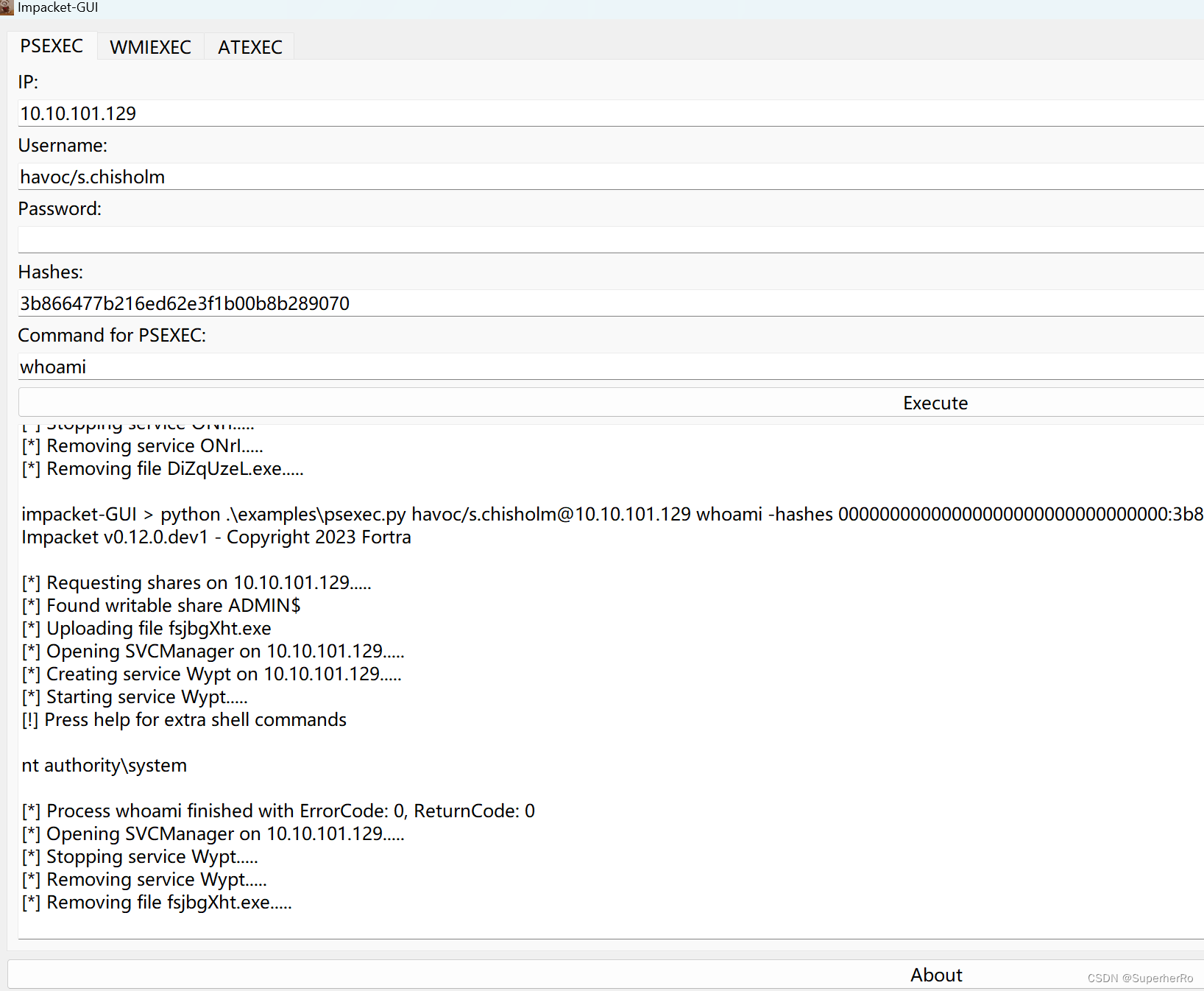This screenshot has height=991, width=1204.
Task: Click the Username field containing havoc/s.chisholm
Action: 294,176
